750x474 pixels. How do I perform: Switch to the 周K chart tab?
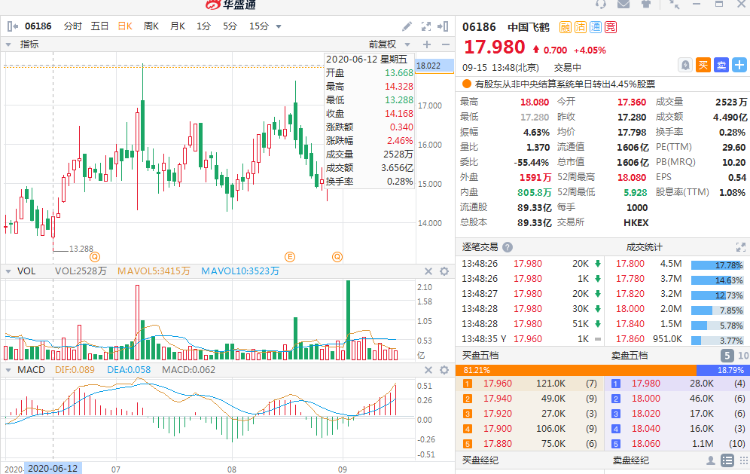[151, 25]
